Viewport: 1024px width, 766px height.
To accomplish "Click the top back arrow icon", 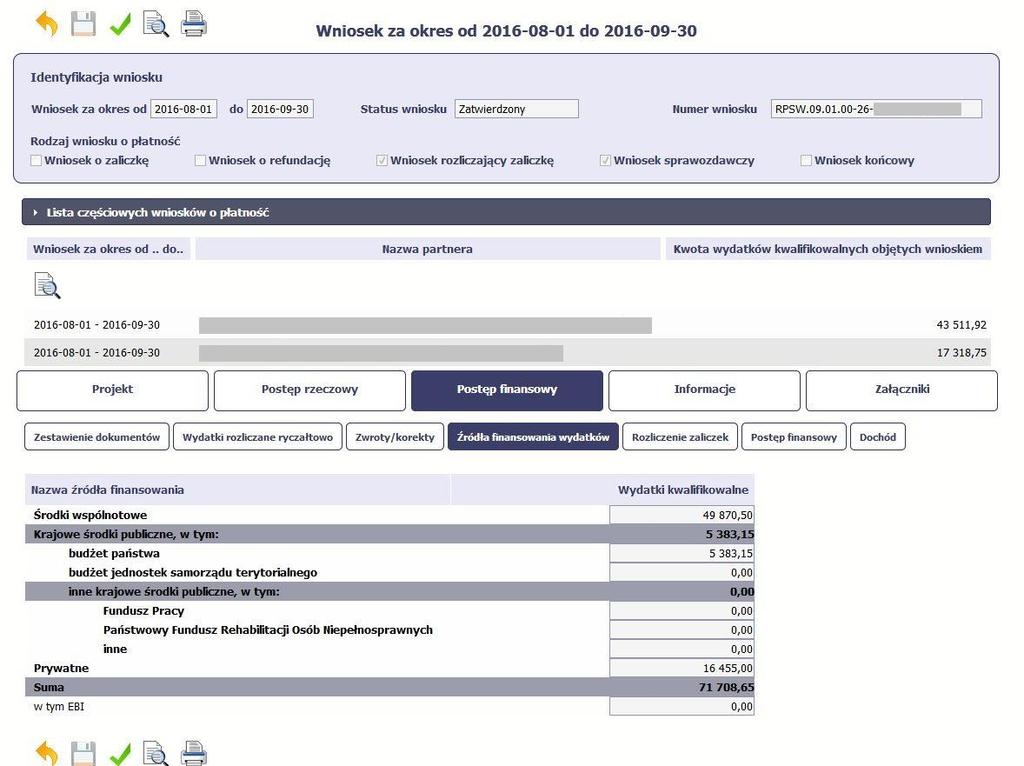I will (46, 24).
